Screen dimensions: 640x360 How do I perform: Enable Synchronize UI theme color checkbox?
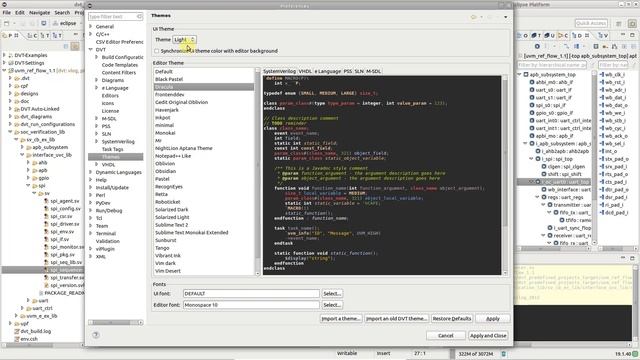click(157, 51)
